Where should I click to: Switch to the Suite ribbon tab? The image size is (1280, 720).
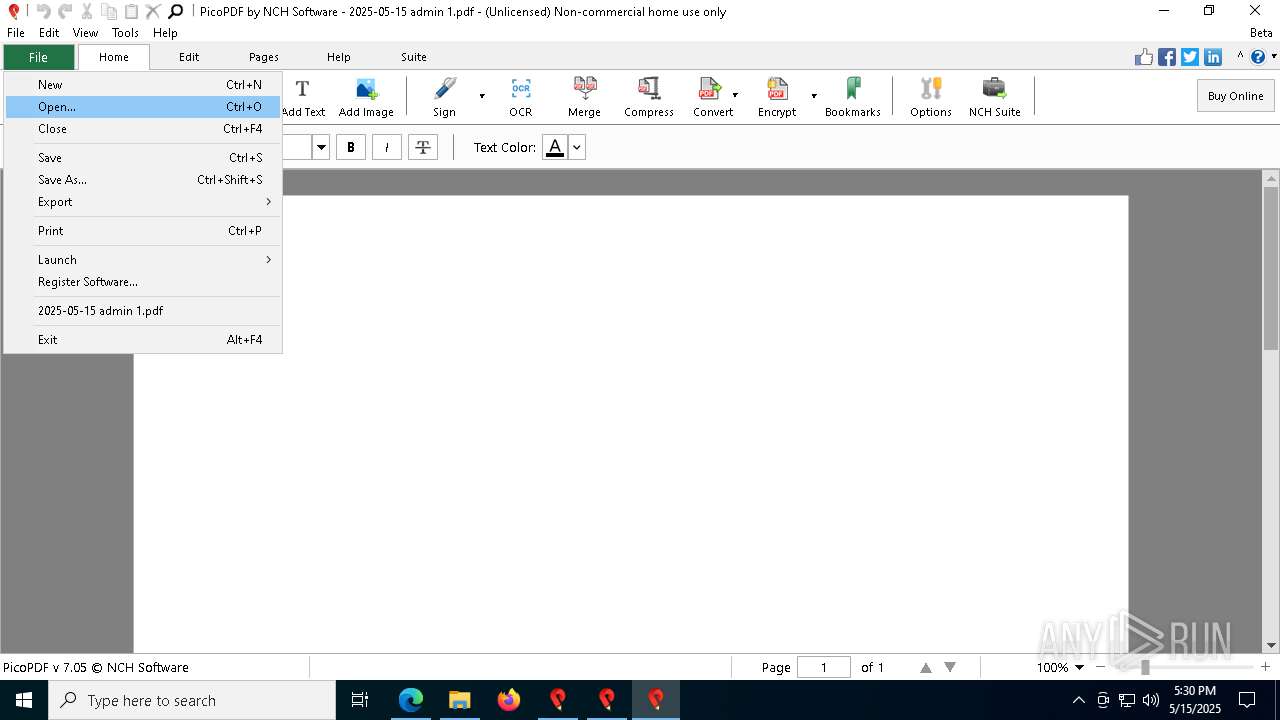click(x=414, y=57)
